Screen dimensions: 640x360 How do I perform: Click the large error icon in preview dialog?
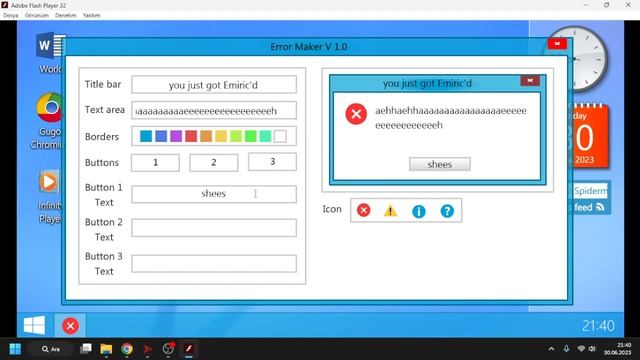tap(356, 113)
